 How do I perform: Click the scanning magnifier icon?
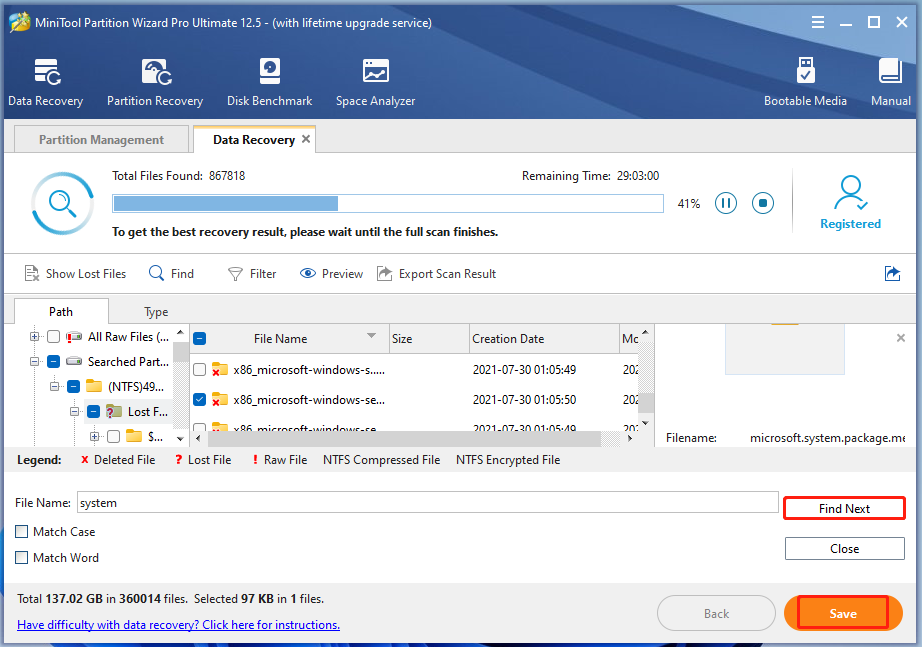[x=62, y=204]
